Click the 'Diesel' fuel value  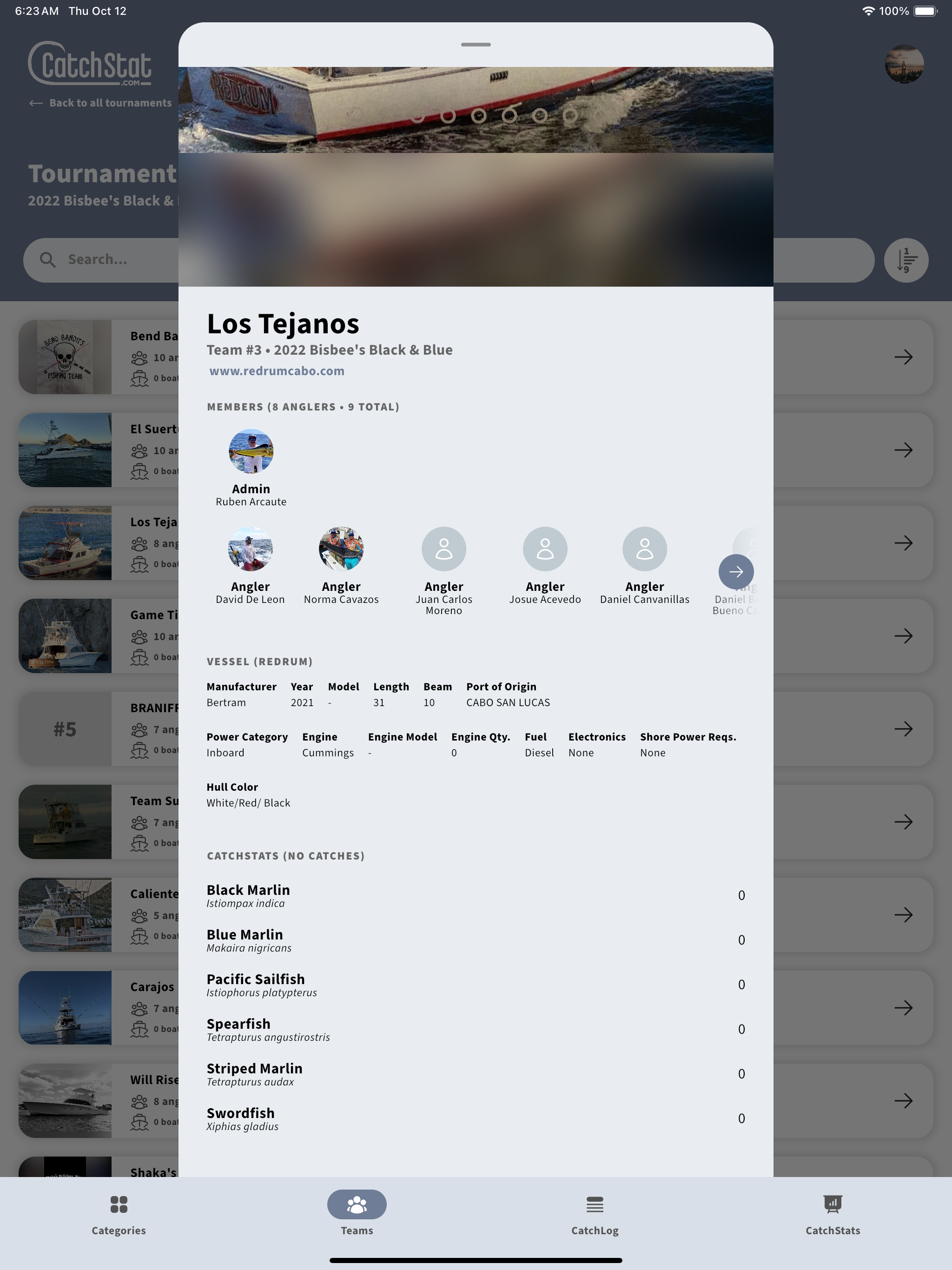[539, 753]
